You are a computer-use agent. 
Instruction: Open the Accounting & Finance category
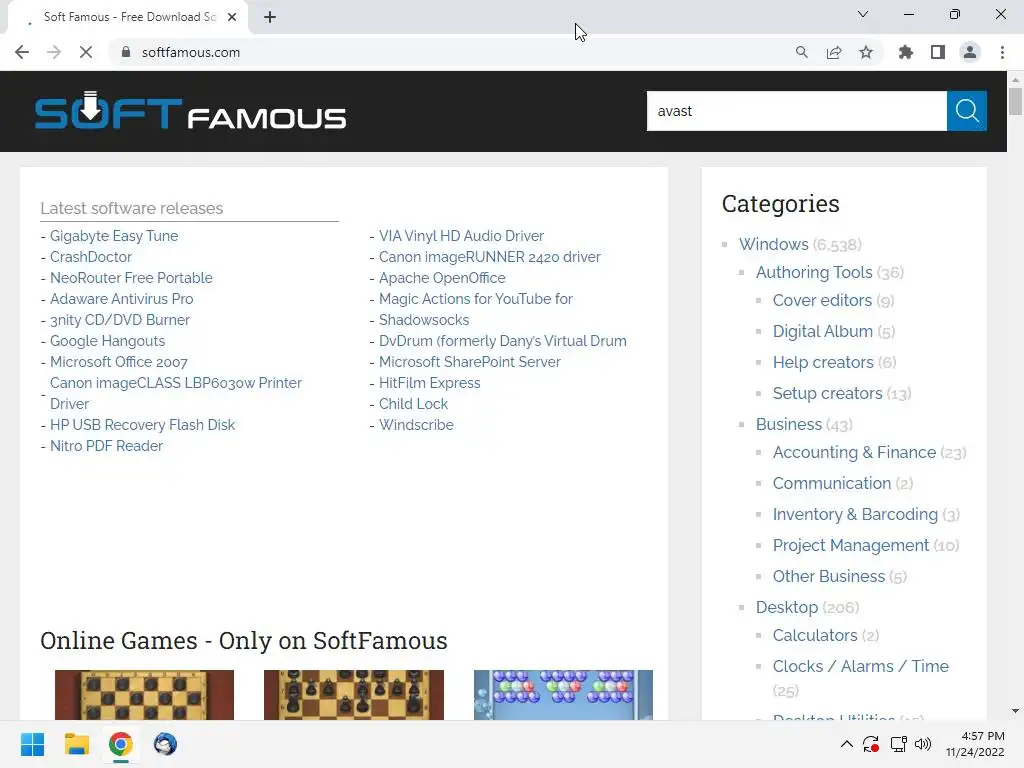point(854,452)
